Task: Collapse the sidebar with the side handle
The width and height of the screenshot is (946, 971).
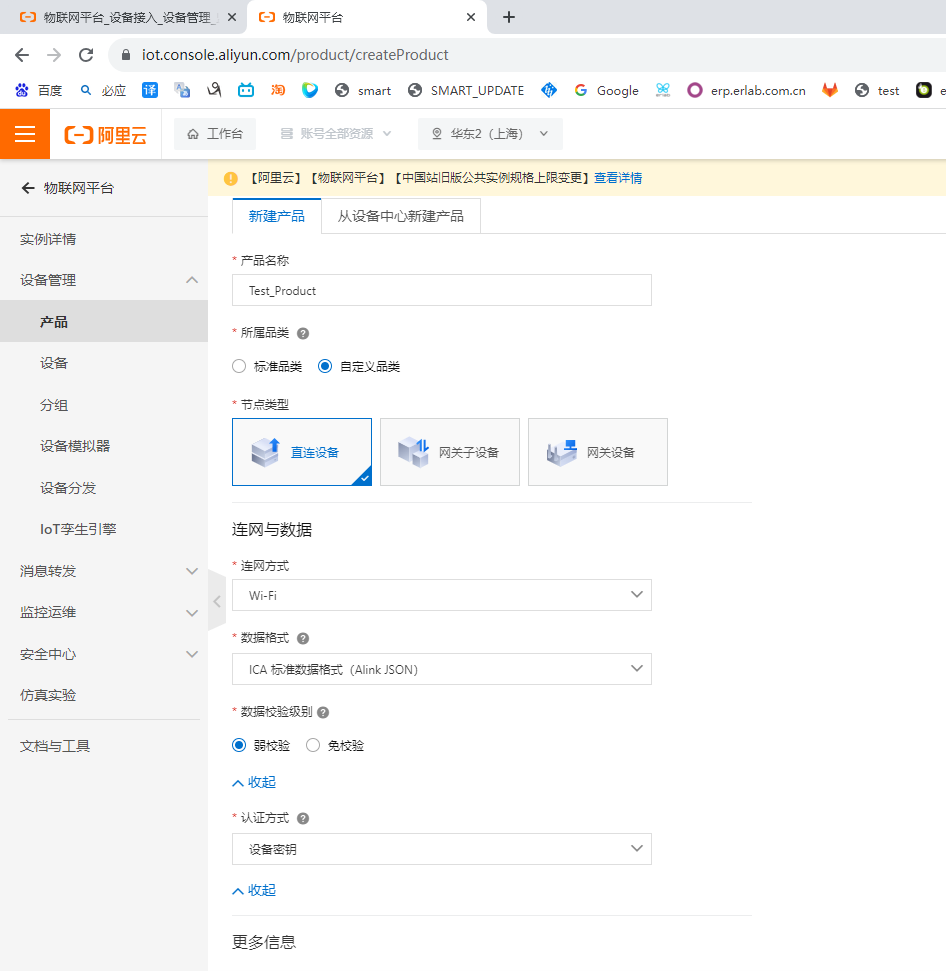Action: pos(217,601)
